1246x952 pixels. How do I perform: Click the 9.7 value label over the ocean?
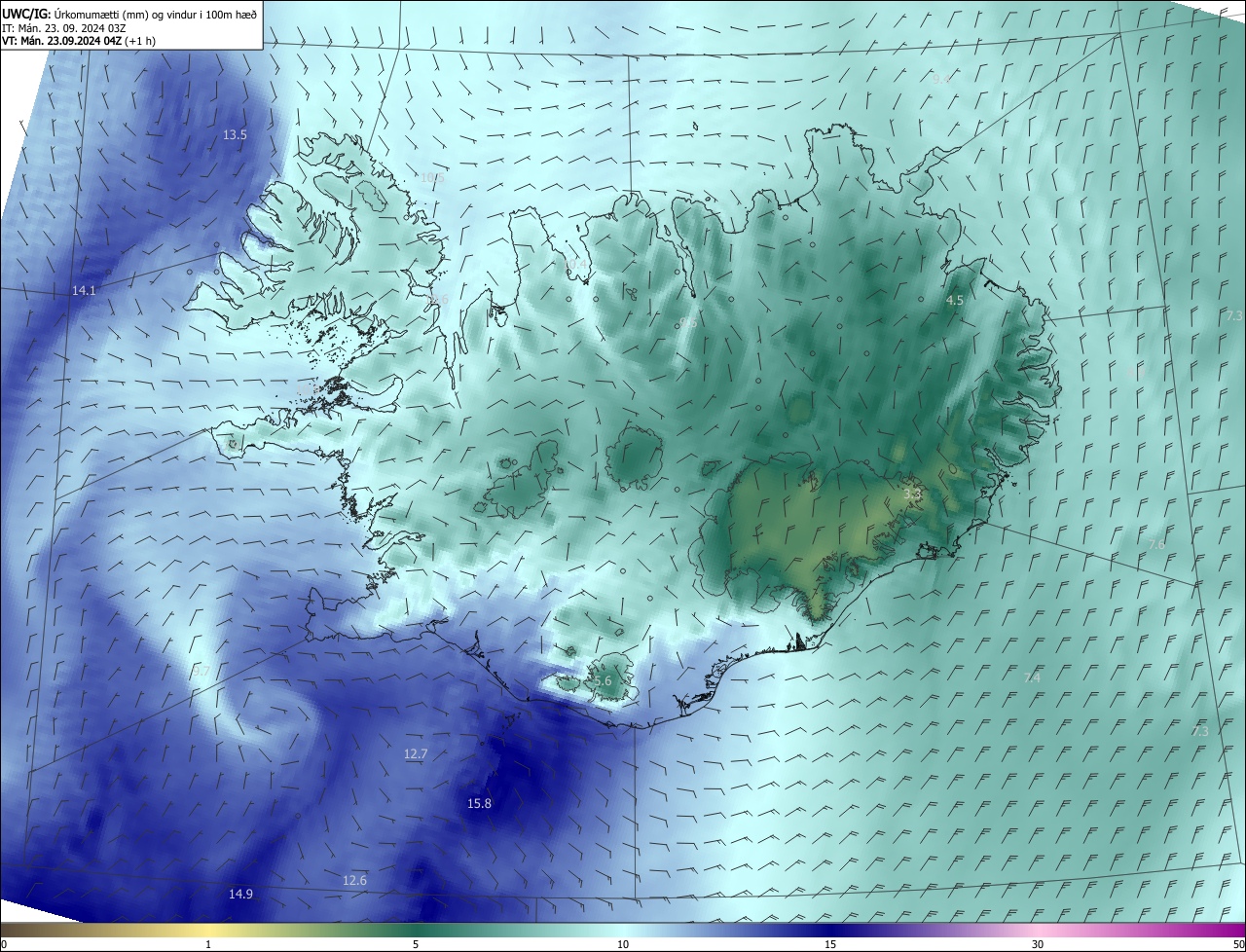tap(202, 672)
